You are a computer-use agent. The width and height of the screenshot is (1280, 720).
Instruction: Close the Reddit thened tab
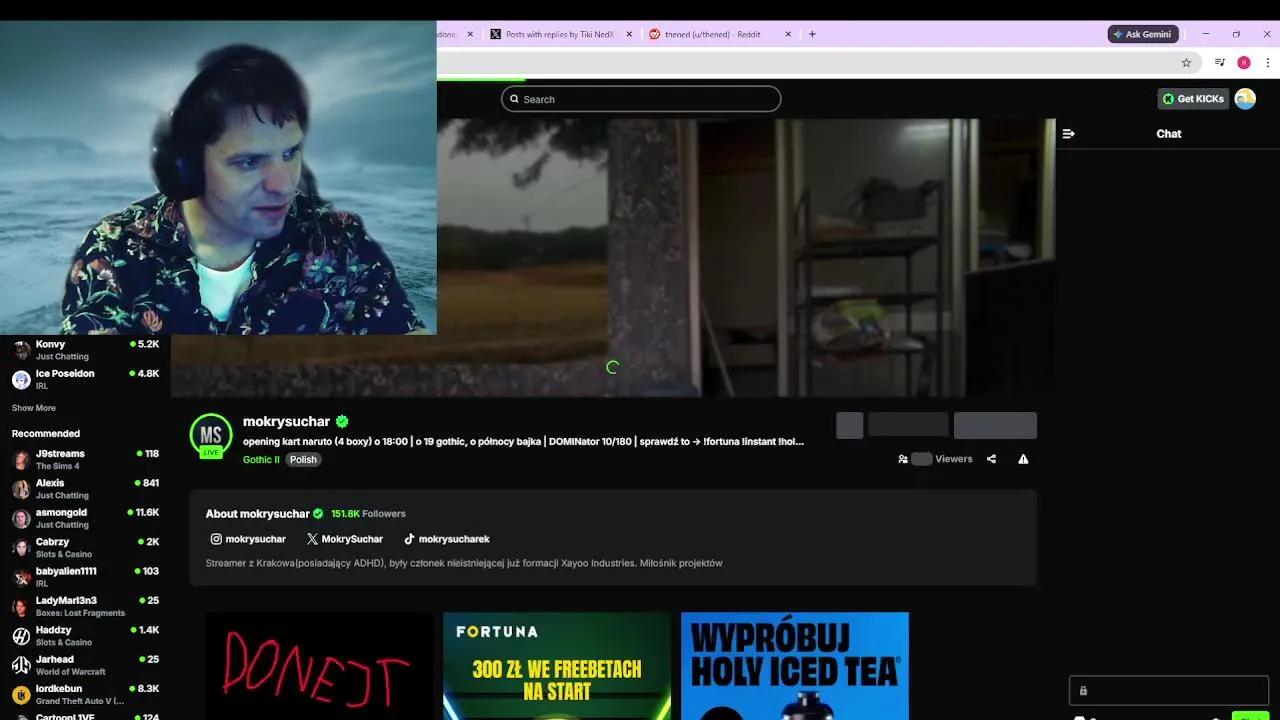click(788, 34)
